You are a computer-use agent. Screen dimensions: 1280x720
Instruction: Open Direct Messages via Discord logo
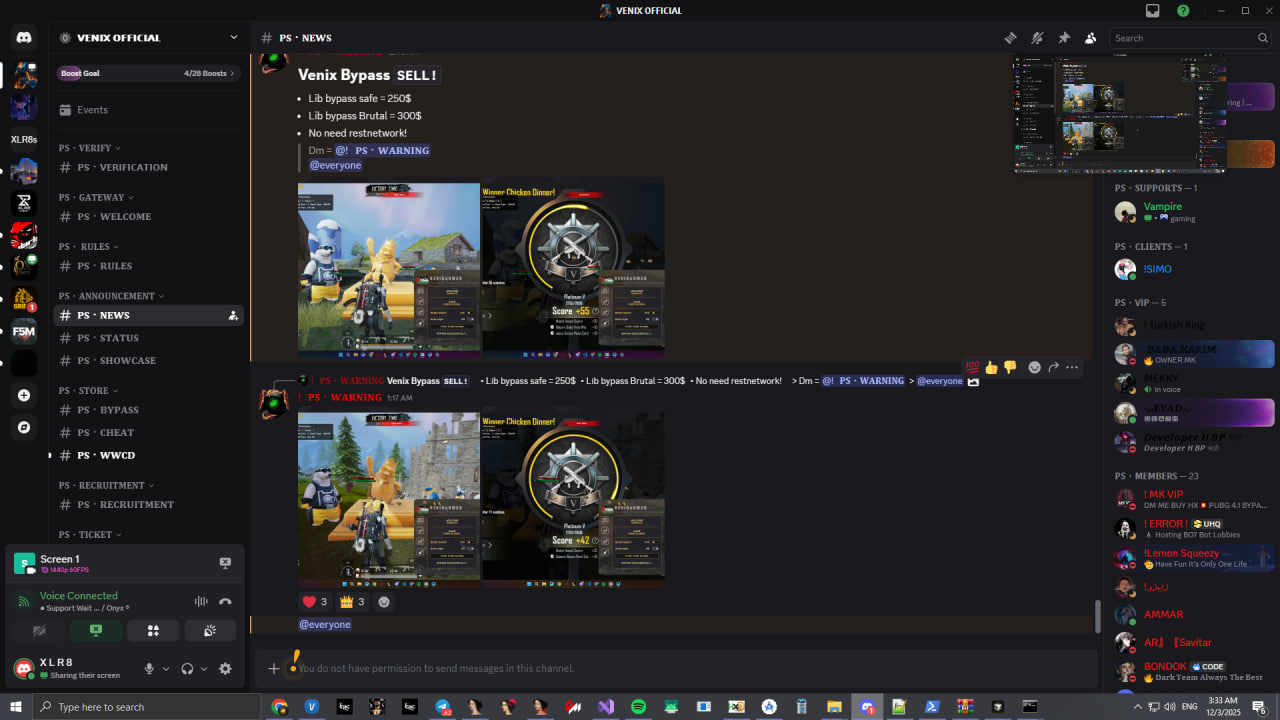24,38
